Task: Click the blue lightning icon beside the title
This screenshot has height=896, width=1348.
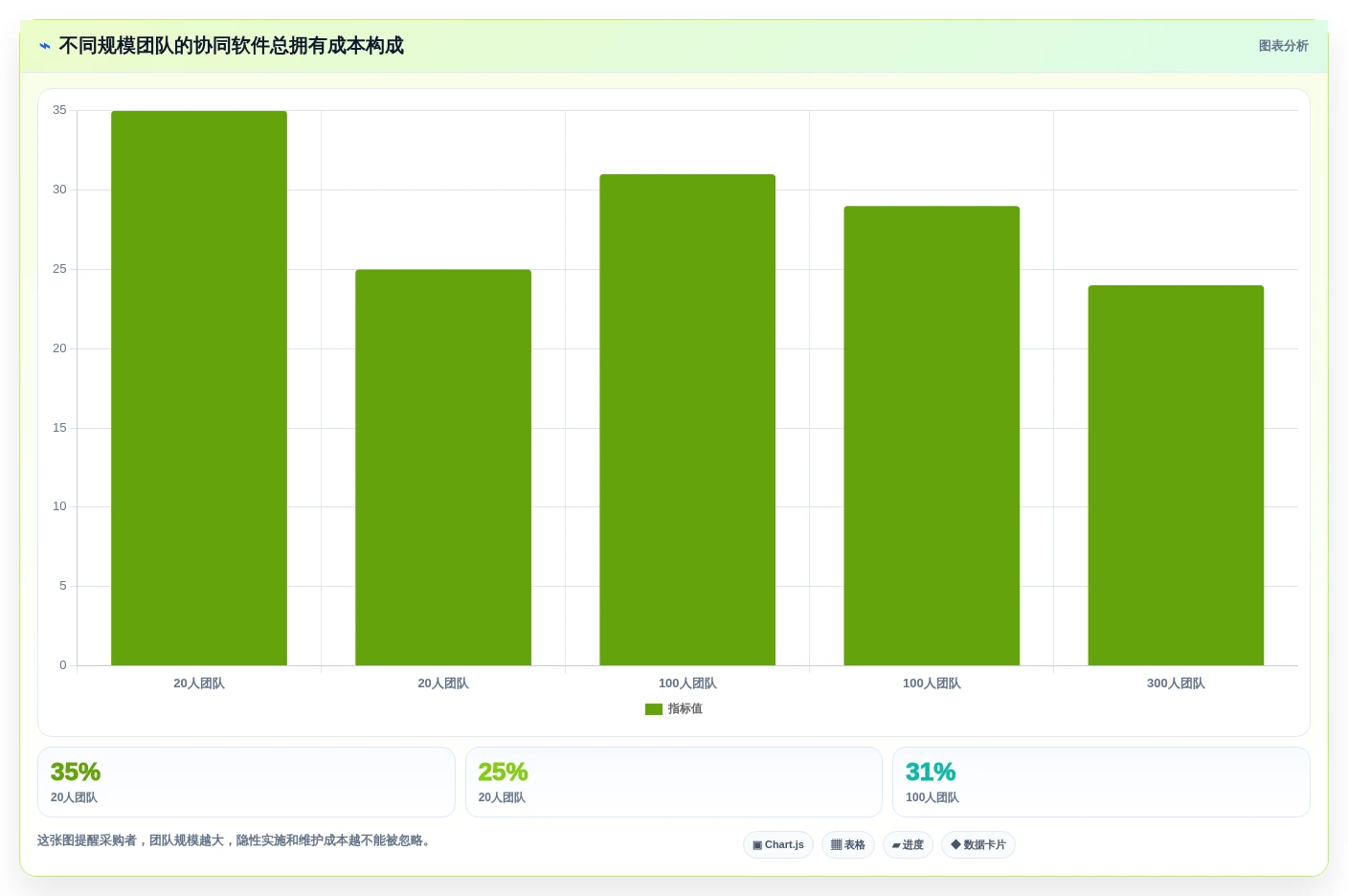Action: tap(45, 46)
